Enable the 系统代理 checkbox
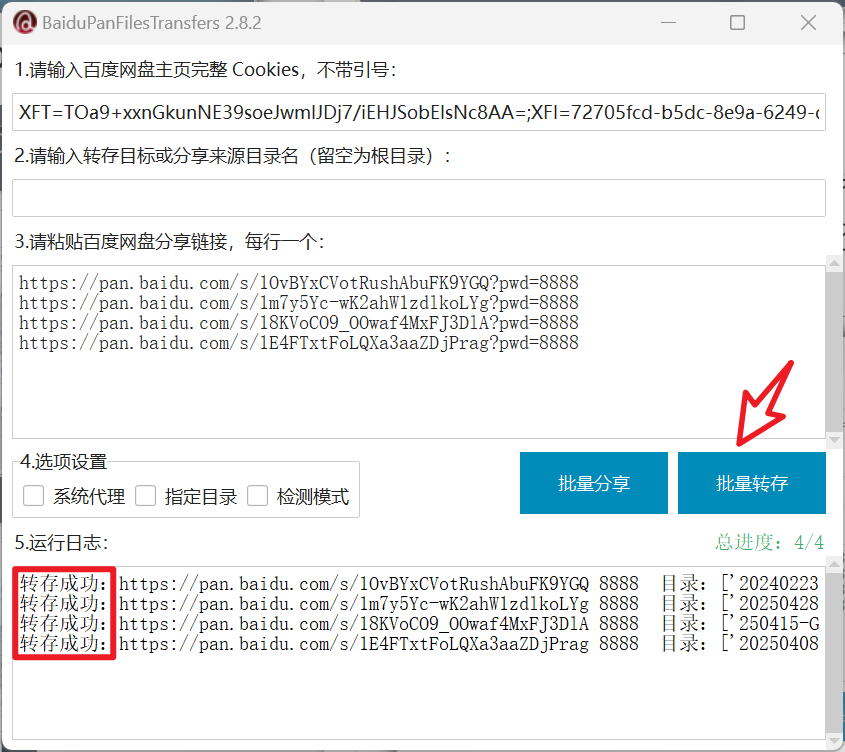Image resolution: width=845 pixels, height=752 pixels. 34,496
